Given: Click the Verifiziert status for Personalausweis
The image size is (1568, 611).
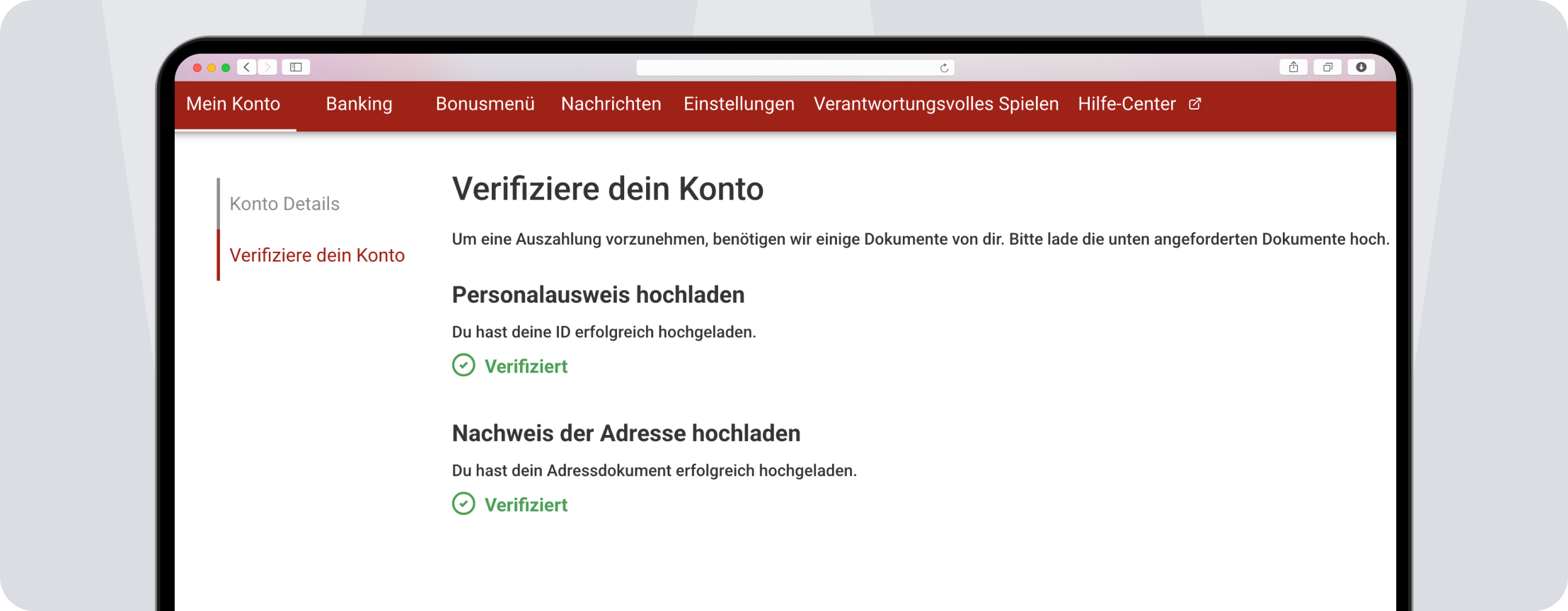Looking at the screenshot, I should [x=526, y=366].
